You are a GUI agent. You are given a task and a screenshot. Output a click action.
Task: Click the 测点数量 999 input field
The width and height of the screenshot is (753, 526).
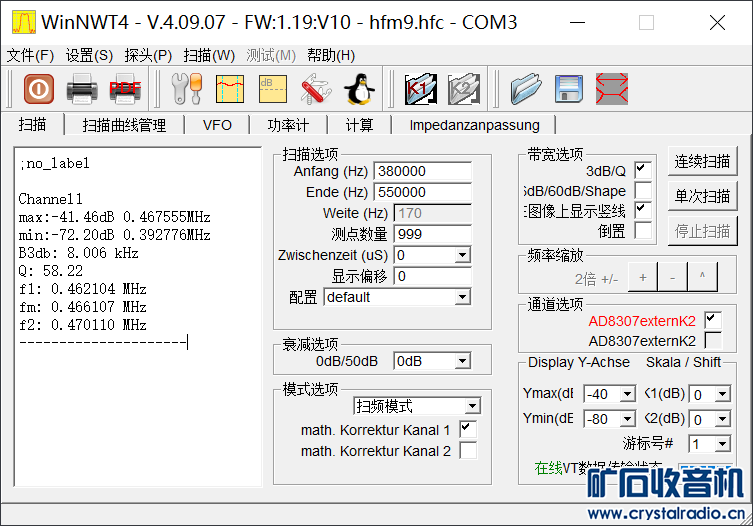coord(433,234)
